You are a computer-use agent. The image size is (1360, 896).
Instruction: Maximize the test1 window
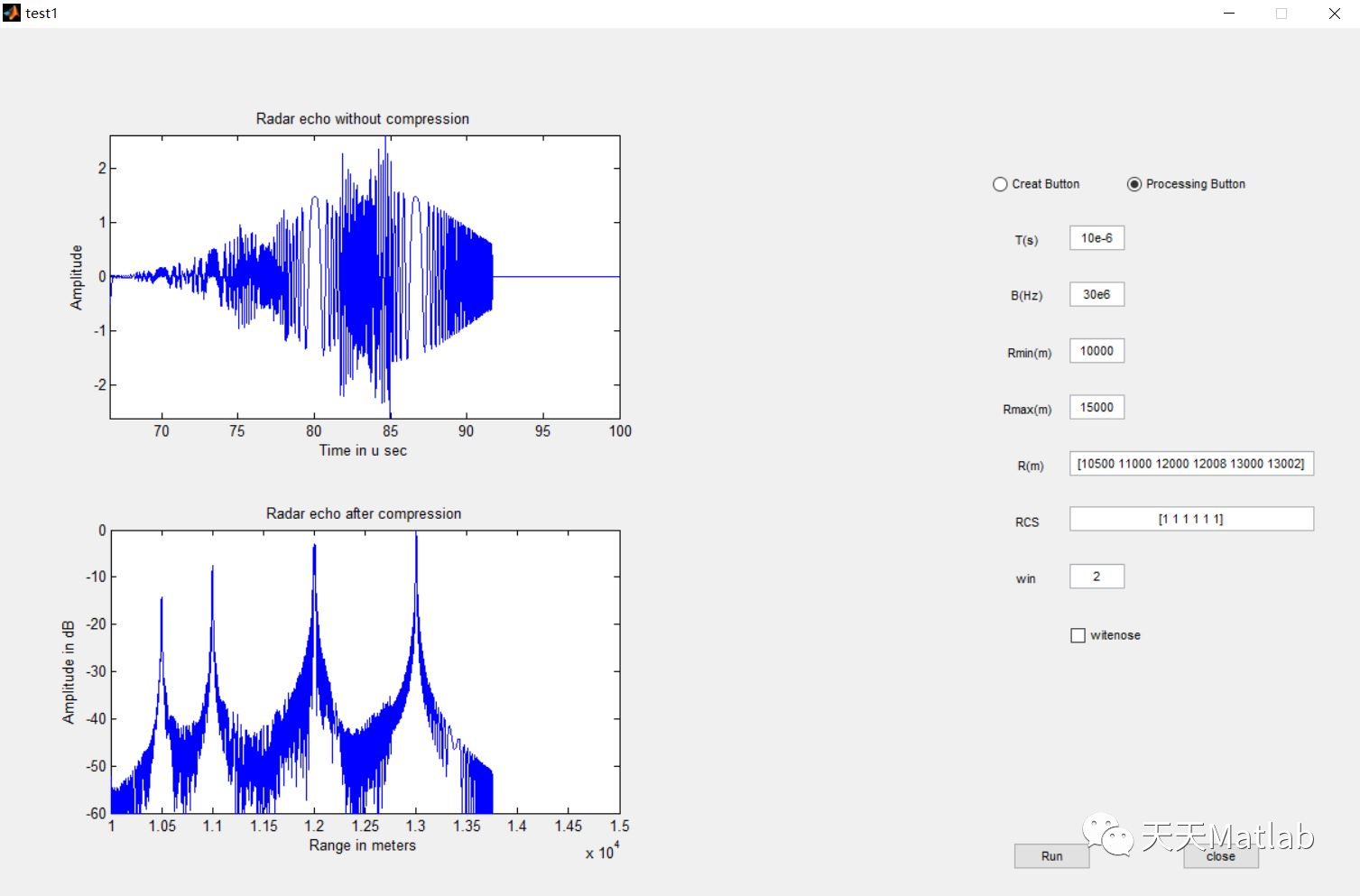point(1281,14)
